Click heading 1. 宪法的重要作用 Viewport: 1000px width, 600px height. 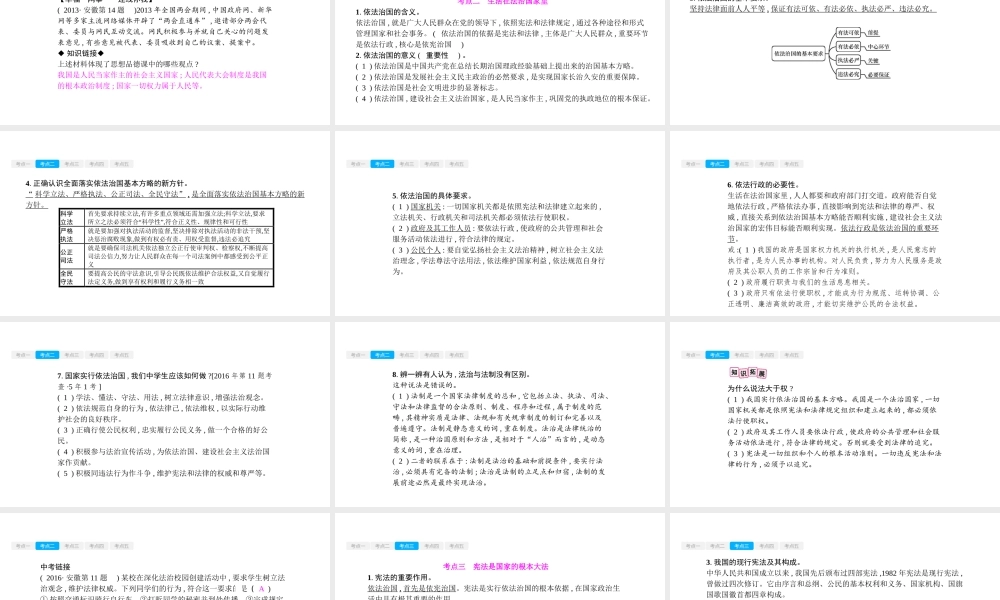399,578
